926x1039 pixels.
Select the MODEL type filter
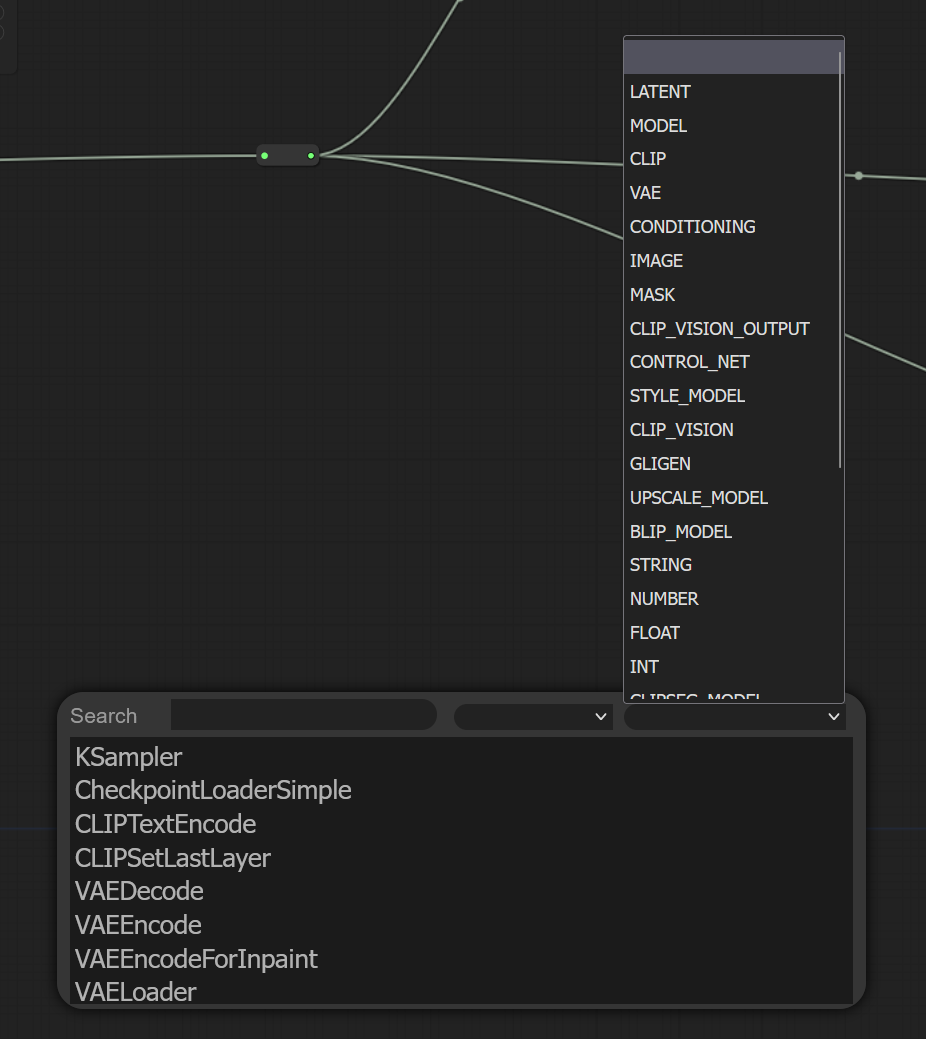658,126
